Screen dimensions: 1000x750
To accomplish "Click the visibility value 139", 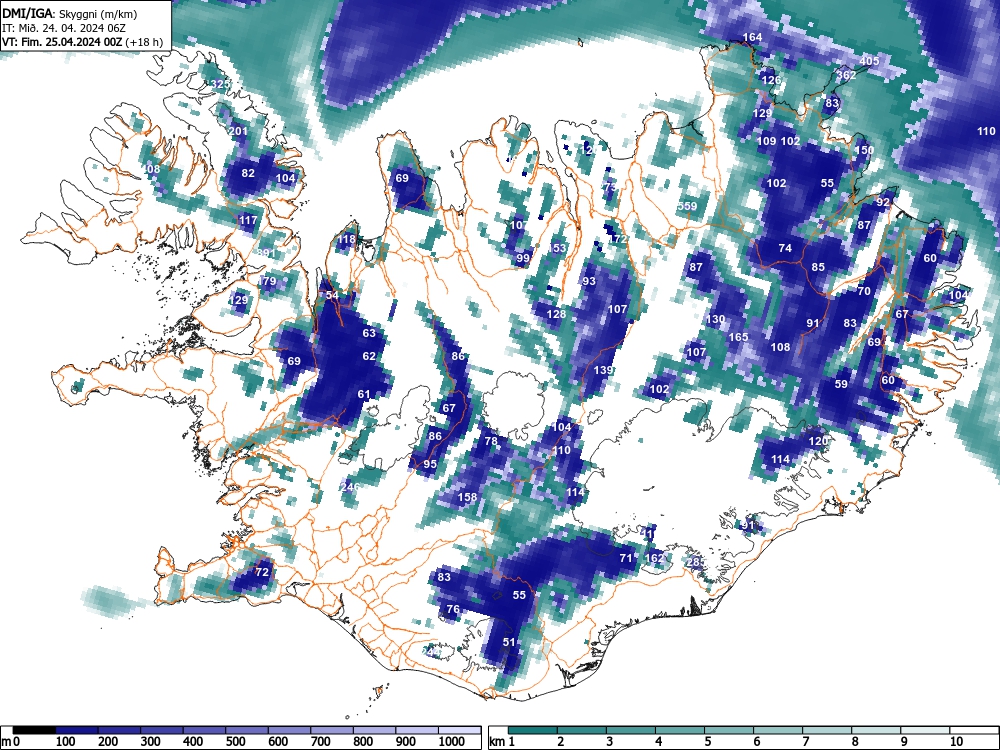I will tap(603, 370).
